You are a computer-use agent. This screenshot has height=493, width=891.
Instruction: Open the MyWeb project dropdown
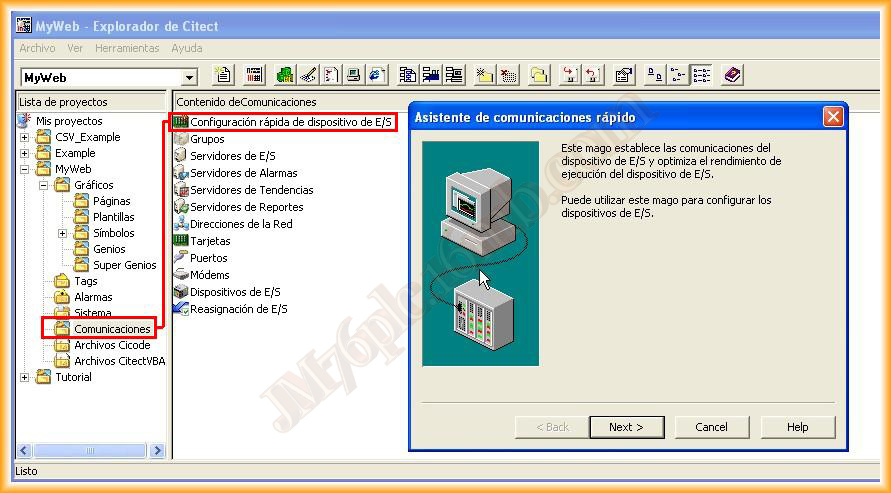(x=190, y=77)
